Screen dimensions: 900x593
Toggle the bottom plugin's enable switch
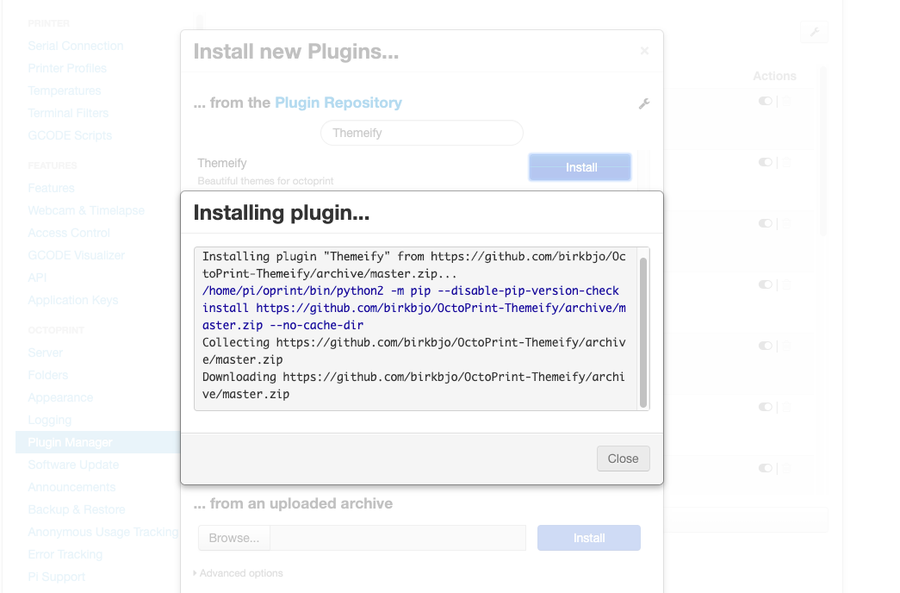coord(765,467)
